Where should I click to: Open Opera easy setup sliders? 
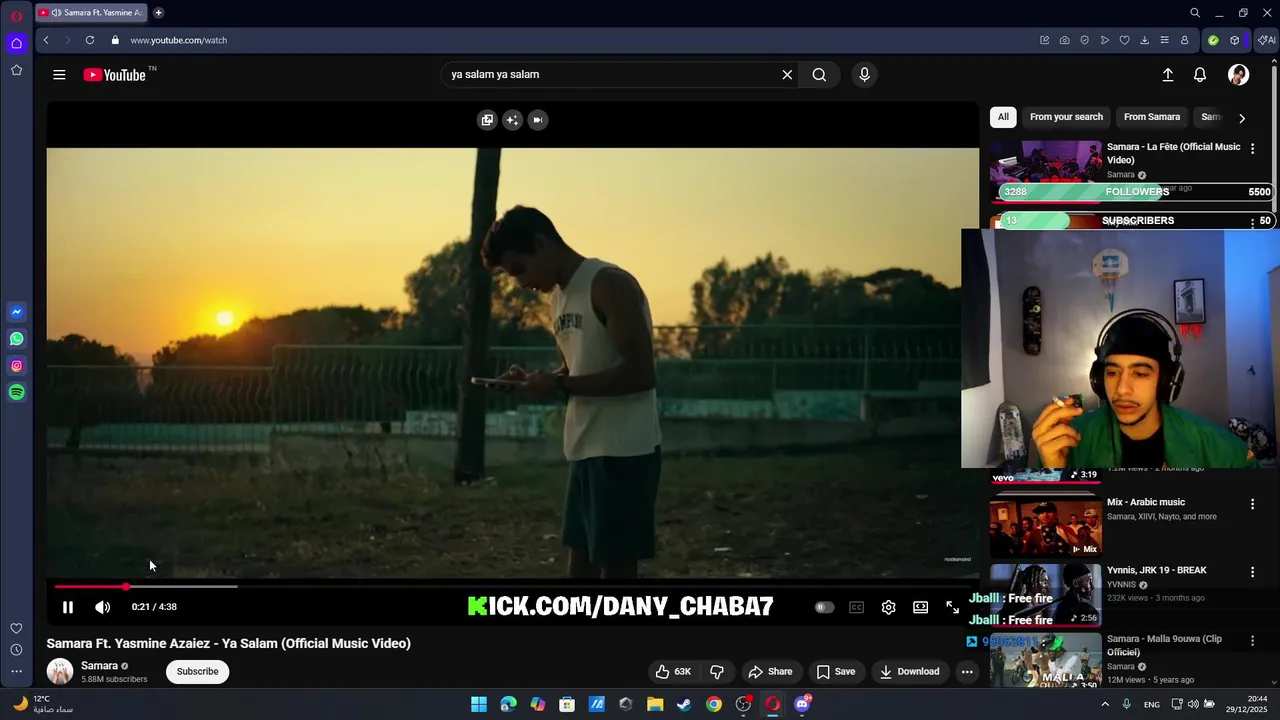1164,40
